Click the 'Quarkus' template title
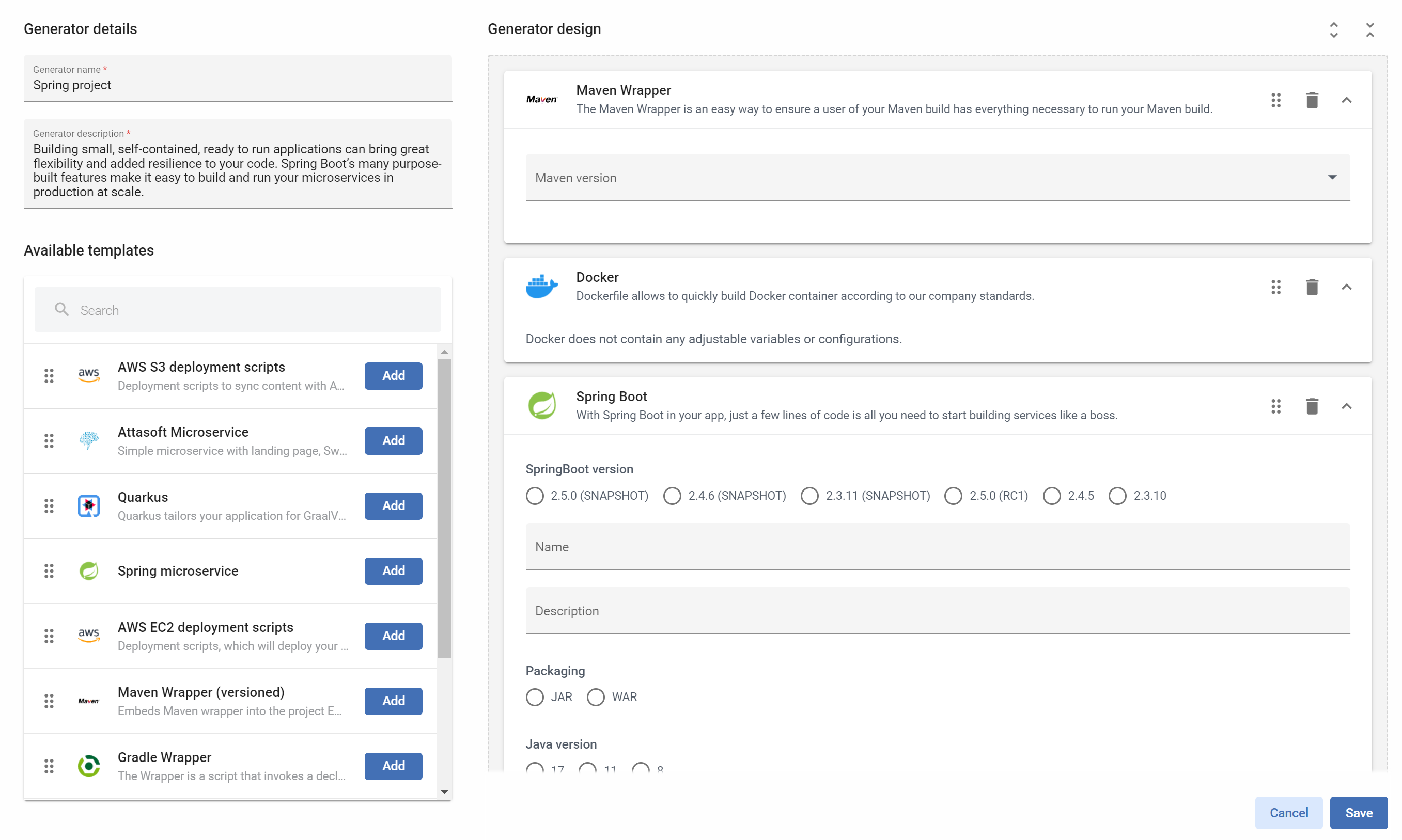This screenshot has width=1402, height=840. coord(143,497)
